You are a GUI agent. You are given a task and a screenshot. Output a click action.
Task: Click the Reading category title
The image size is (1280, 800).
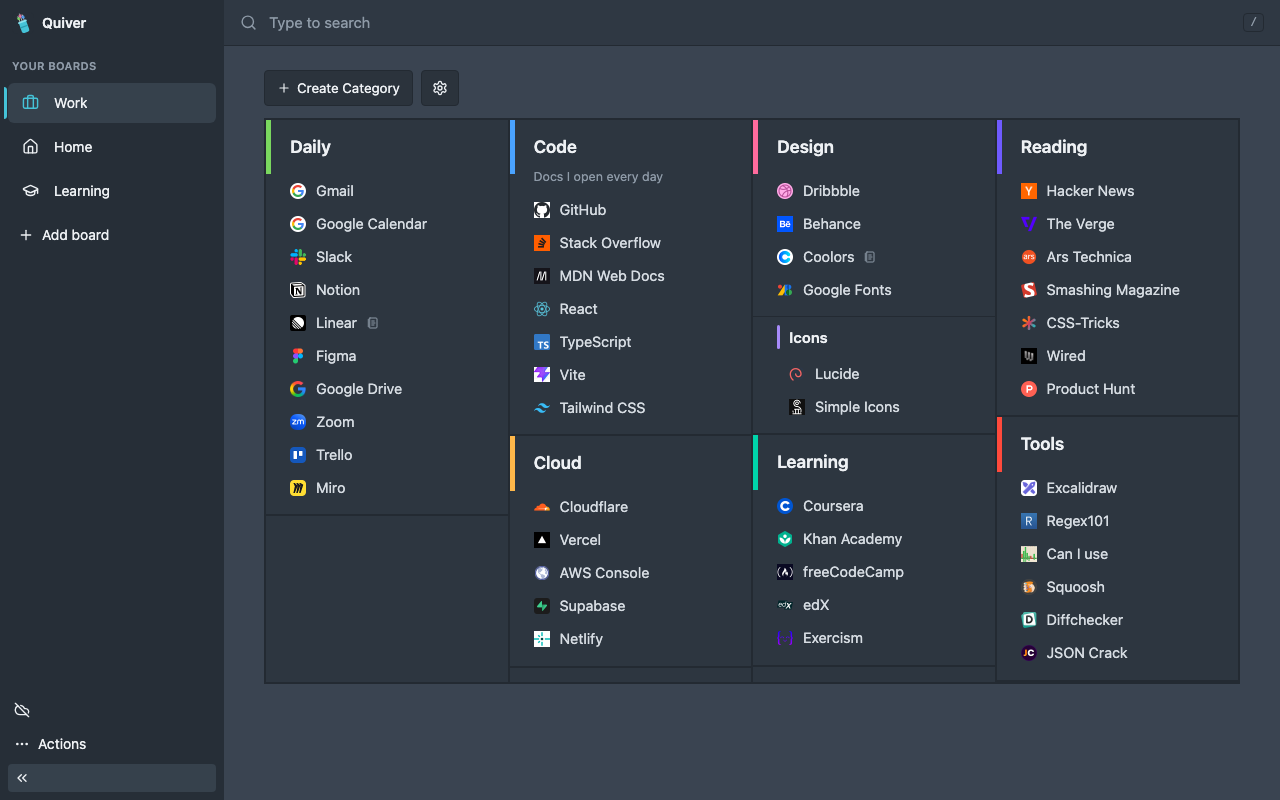pyautogui.click(x=1054, y=147)
